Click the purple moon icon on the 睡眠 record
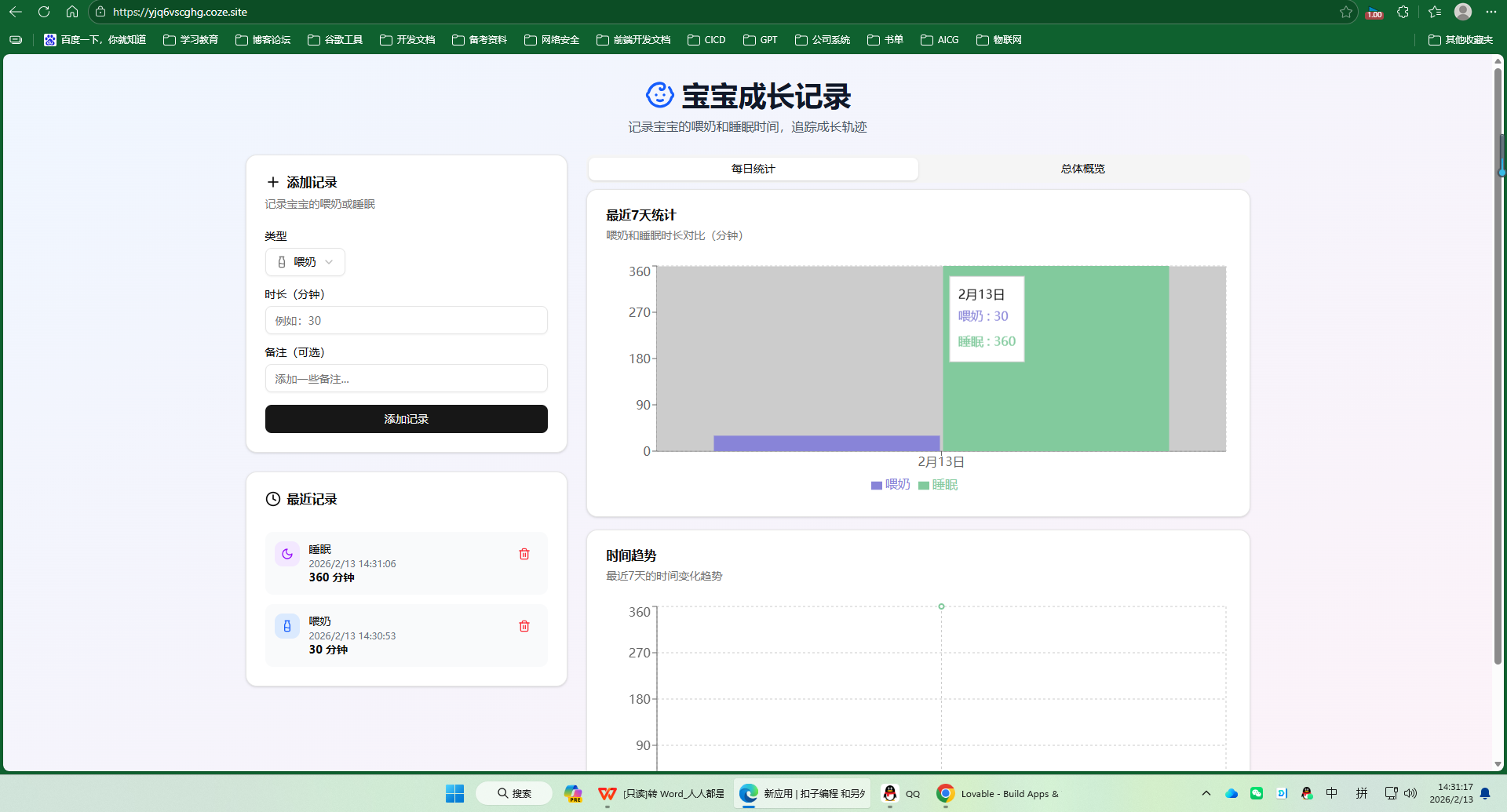 click(287, 553)
